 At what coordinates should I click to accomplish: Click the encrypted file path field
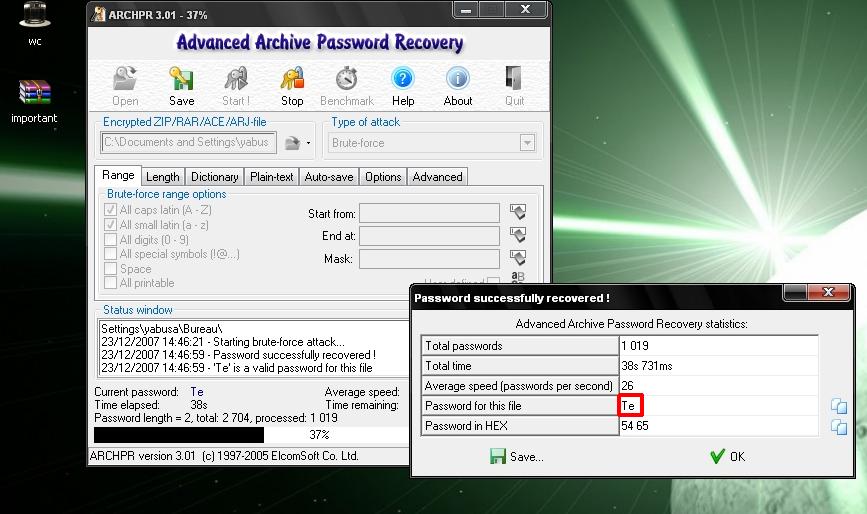189,143
